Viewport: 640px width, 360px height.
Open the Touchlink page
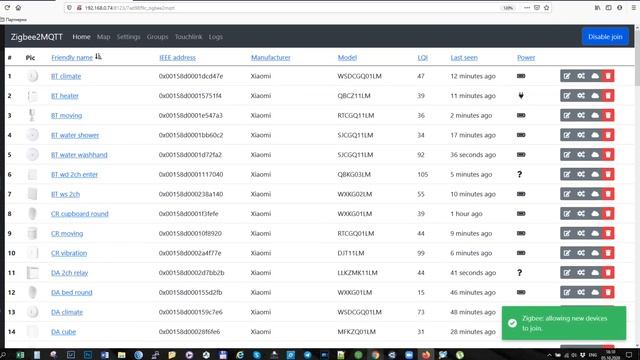pos(189,37)
